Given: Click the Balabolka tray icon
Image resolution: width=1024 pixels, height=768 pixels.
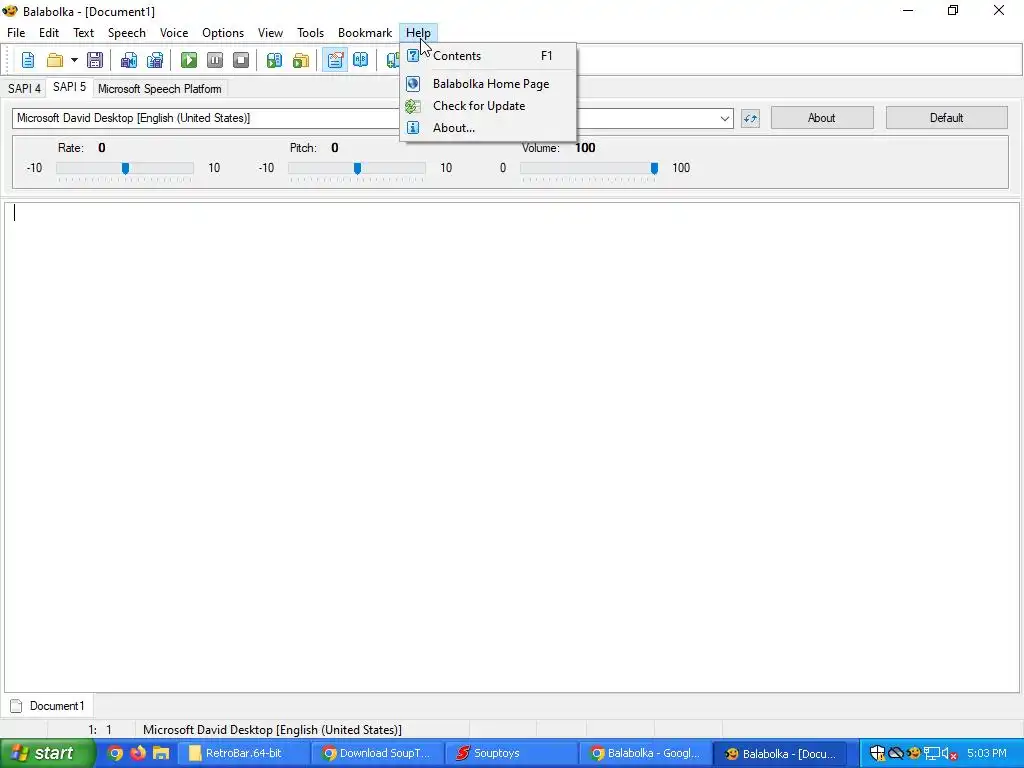Looking at the screenshot, I should point(914,754).
